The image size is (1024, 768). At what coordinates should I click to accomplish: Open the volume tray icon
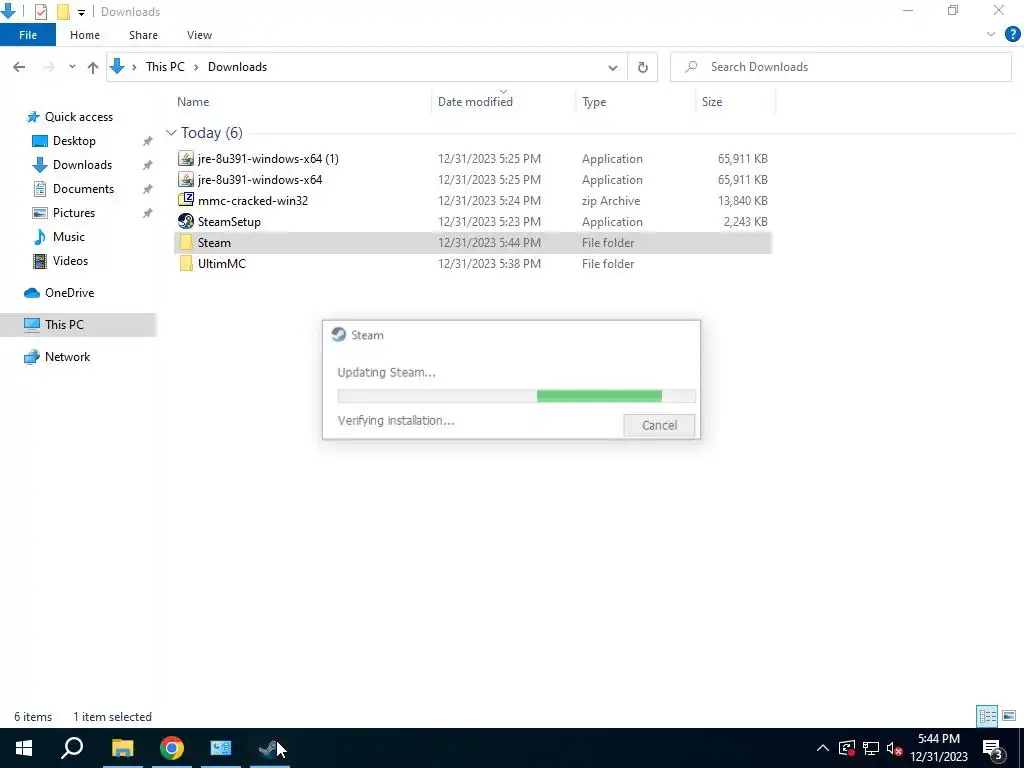(x=894, y=748)
